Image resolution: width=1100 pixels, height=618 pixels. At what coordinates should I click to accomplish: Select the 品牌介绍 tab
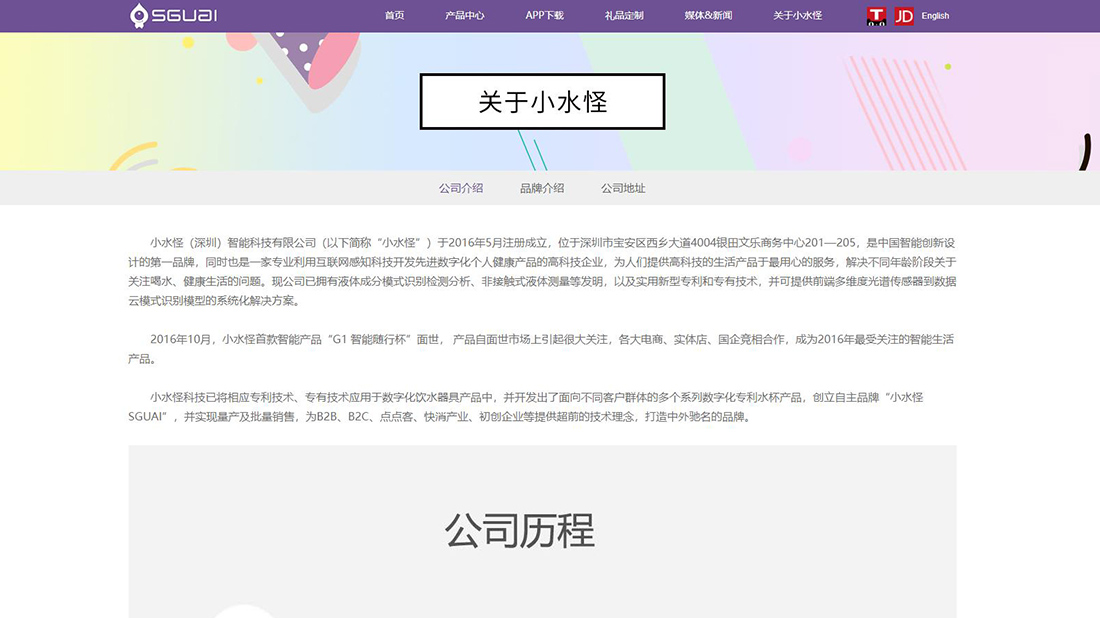tap(541, 187)
